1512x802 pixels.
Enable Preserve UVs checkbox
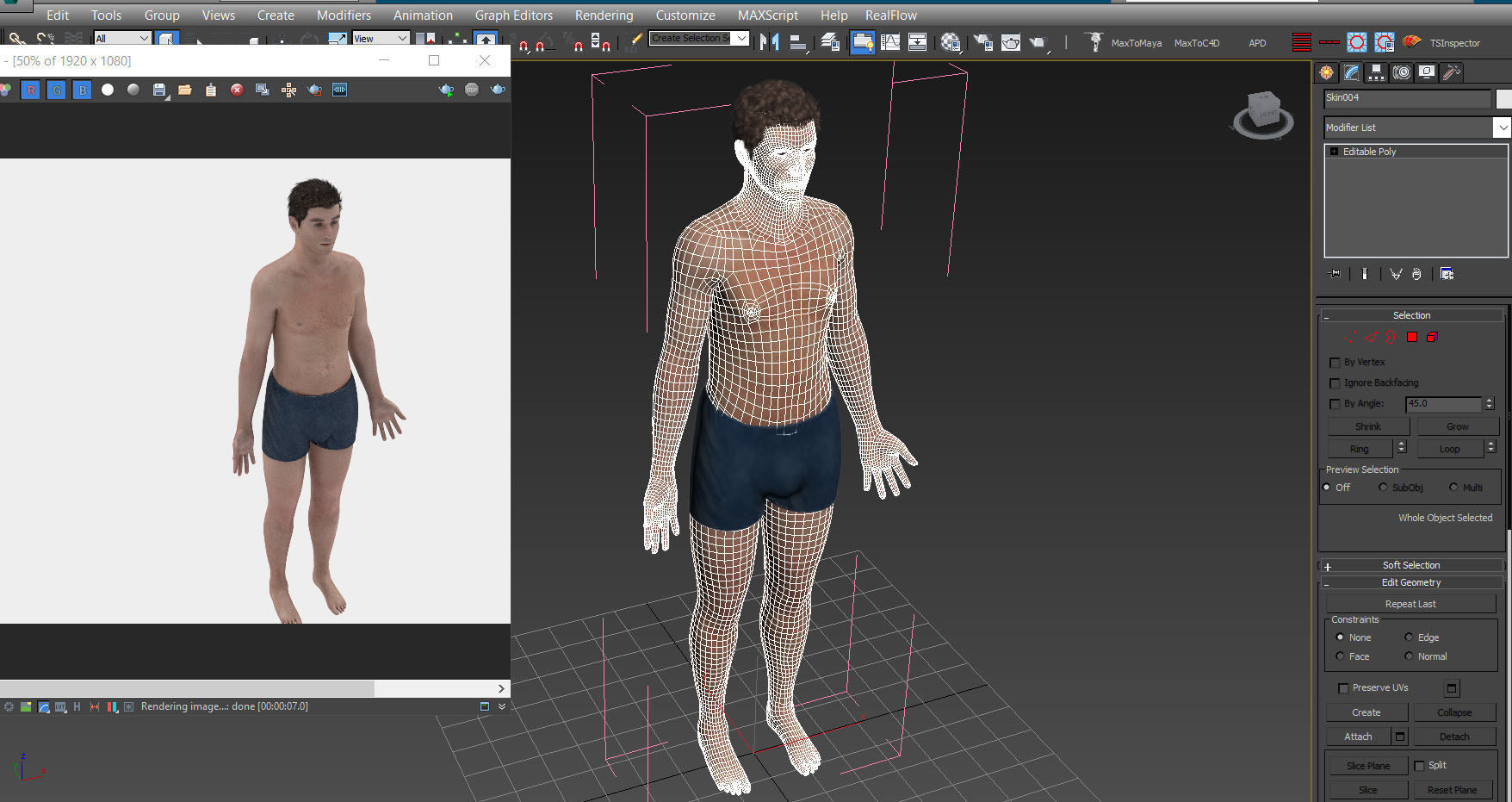point(1343,688)
